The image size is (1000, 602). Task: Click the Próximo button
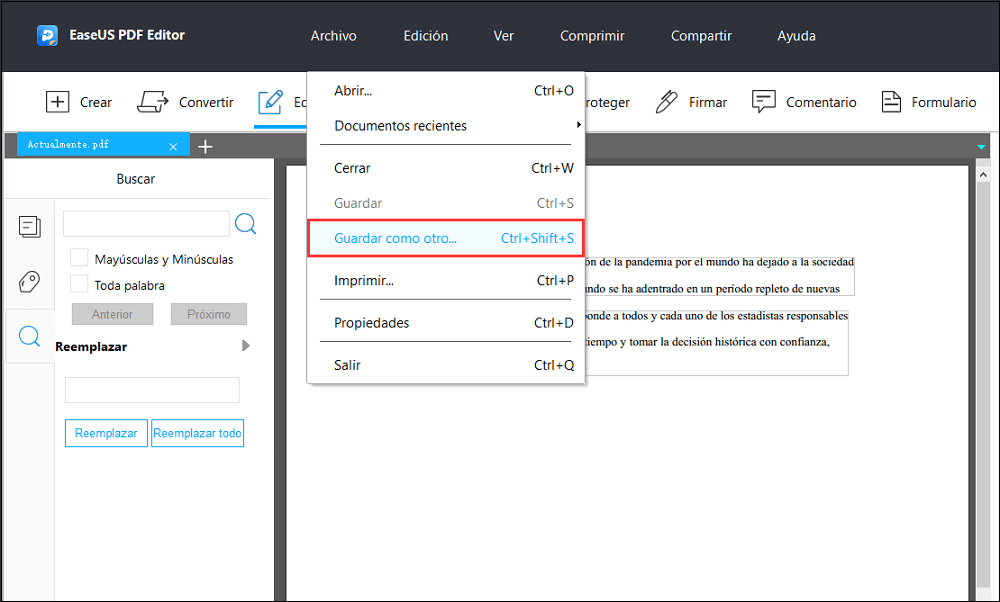(209, 314)
